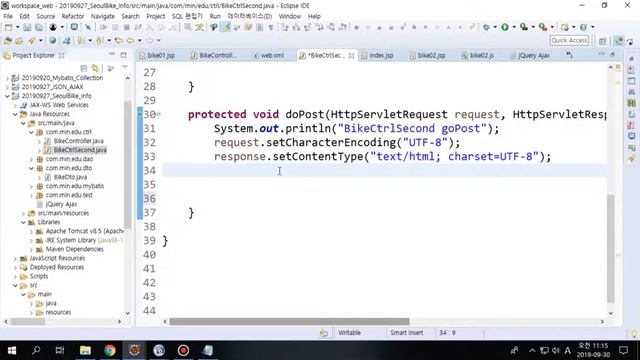Open the New Server toolbar icon
640x360 pixels.
[x=564, y=27]
